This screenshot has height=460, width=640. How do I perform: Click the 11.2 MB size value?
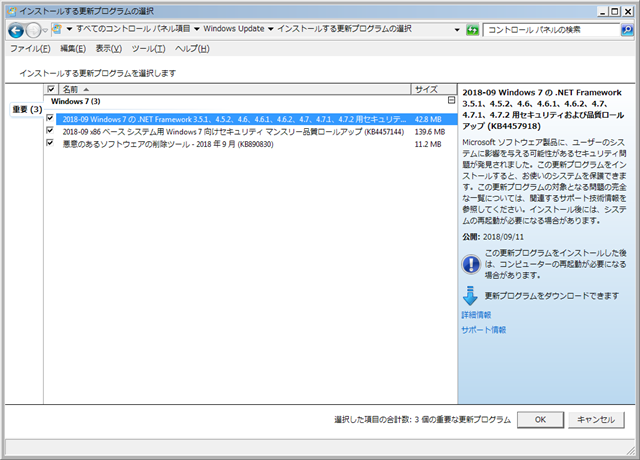tap(428, 144)
